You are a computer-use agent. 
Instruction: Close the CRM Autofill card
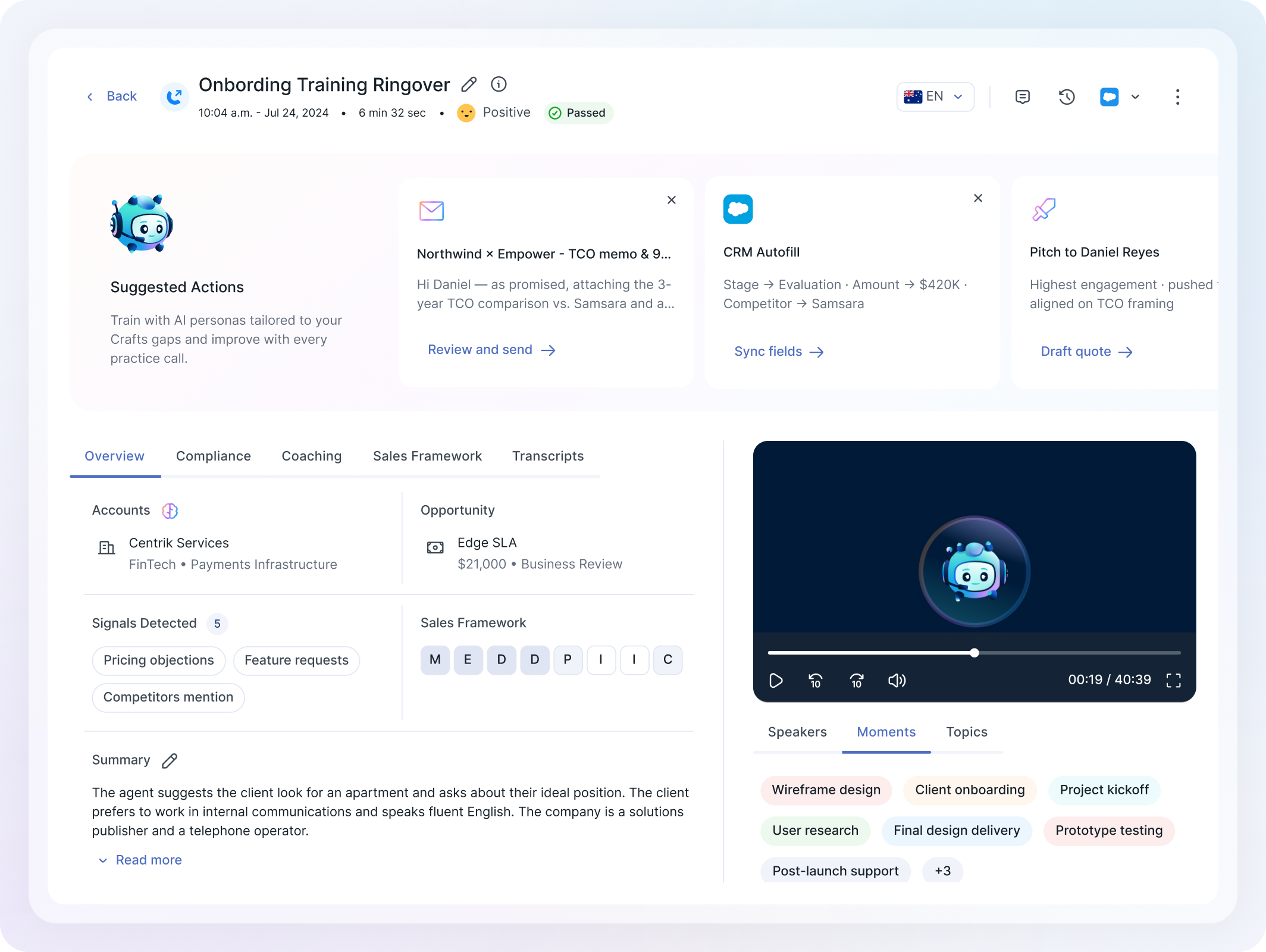point(978,198)
